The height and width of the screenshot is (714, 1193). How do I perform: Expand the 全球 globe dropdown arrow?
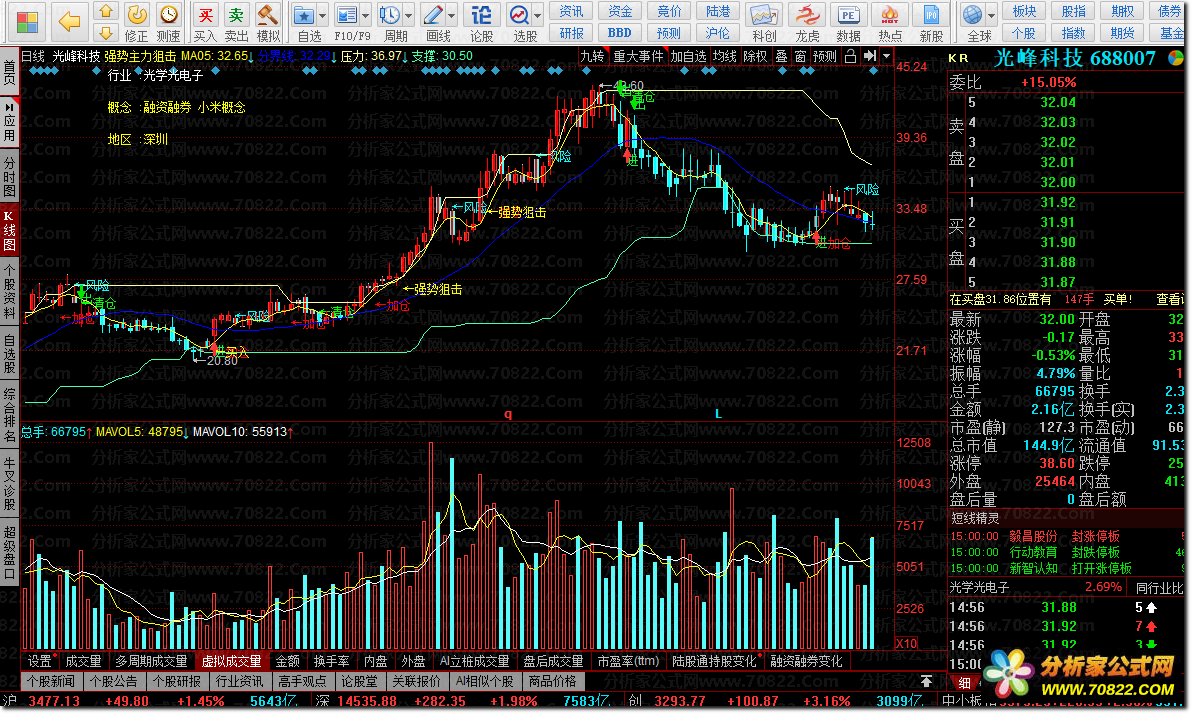(991, 15)
